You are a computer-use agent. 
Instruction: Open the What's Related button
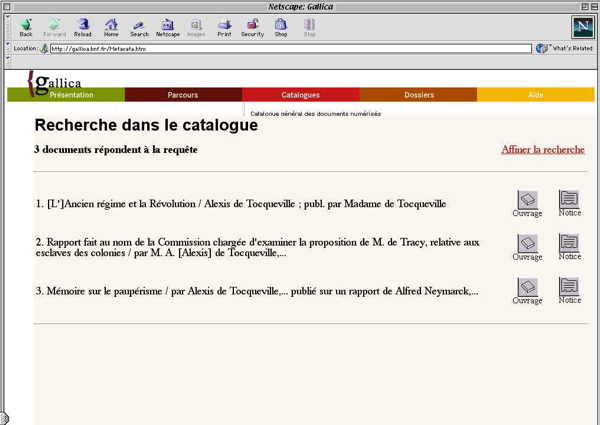coord(564,49)
